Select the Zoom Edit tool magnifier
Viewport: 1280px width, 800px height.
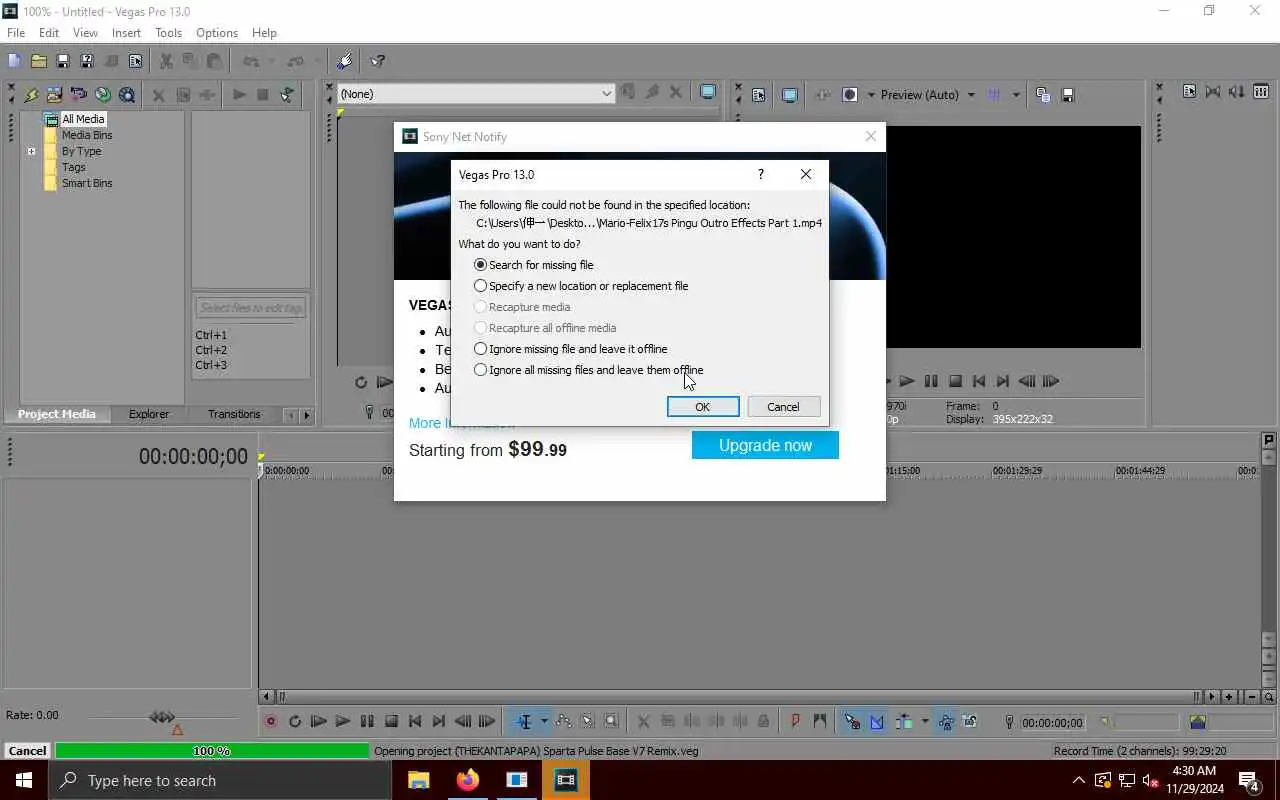pyautogui.click(x=612, y=721)
